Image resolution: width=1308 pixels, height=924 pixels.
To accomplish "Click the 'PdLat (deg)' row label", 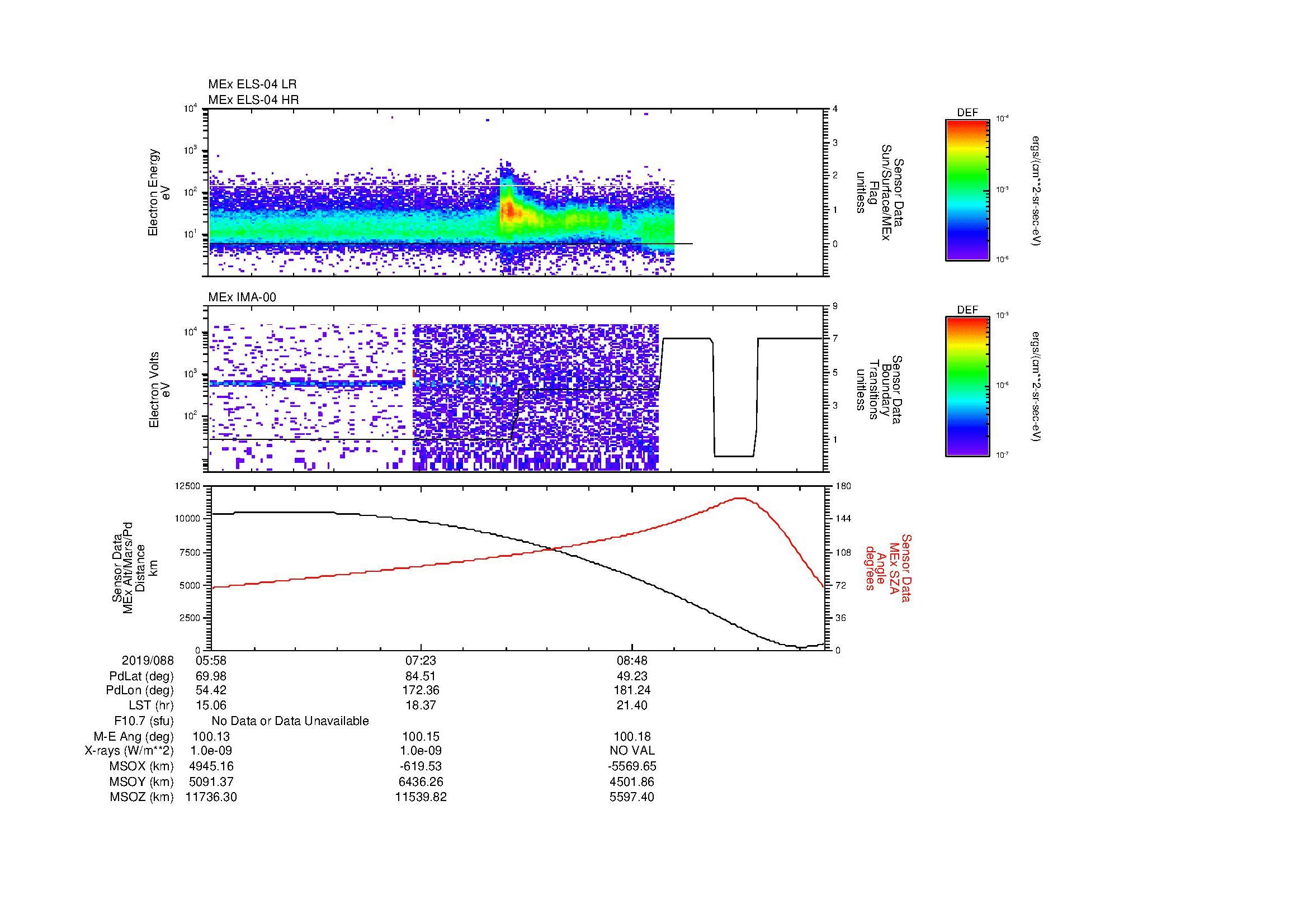I will point(141,676).
